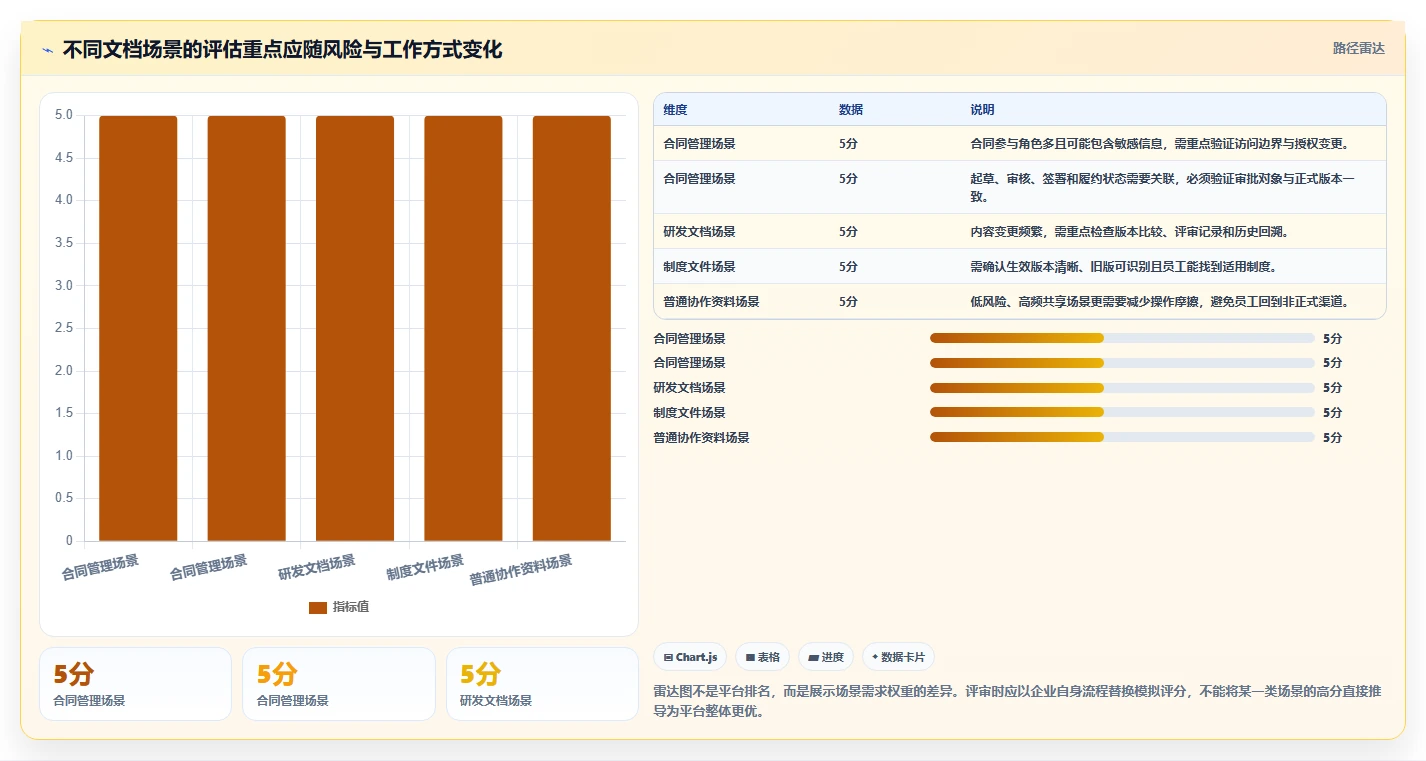The image size is (1426, 761).
Task: Select the 维度 column header
Action: 675,110
